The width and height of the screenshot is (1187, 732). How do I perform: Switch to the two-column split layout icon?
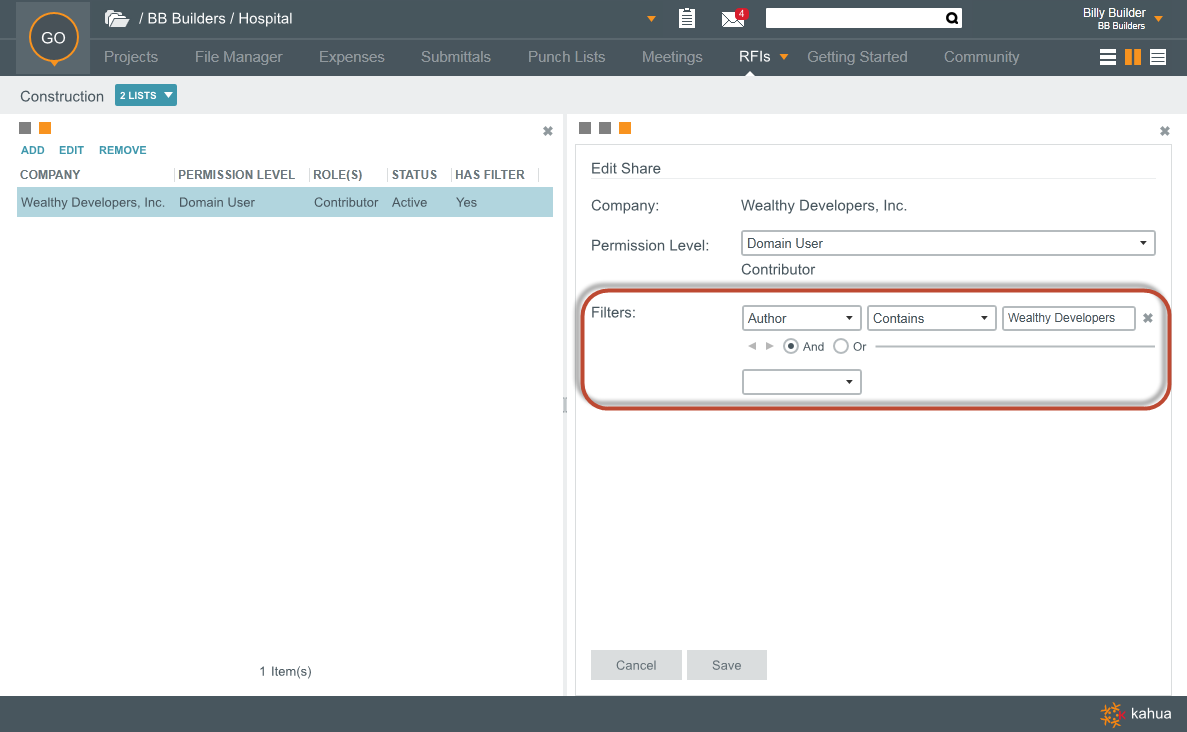(x=1132, y=57)
